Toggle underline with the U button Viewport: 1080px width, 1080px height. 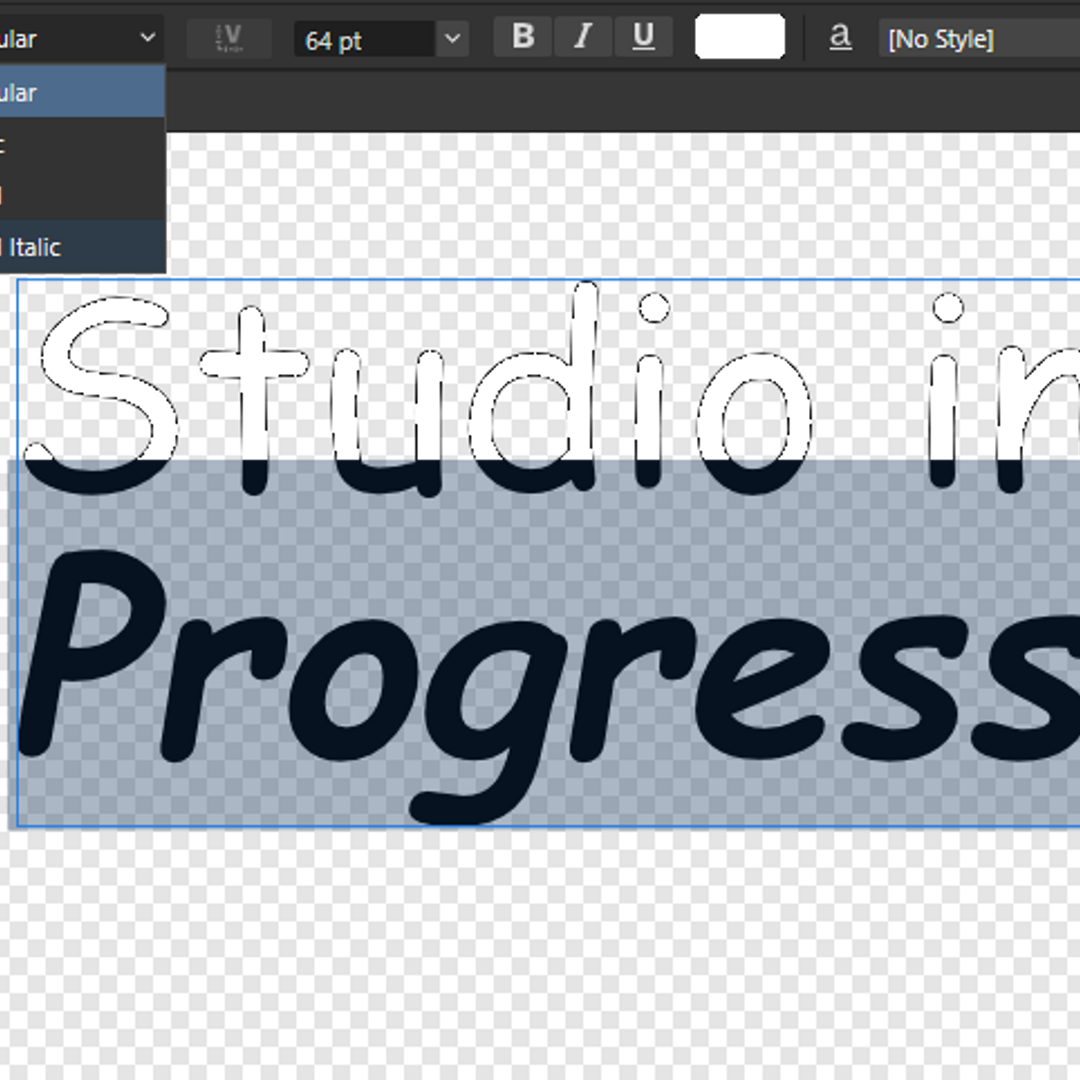coord(643,38)
